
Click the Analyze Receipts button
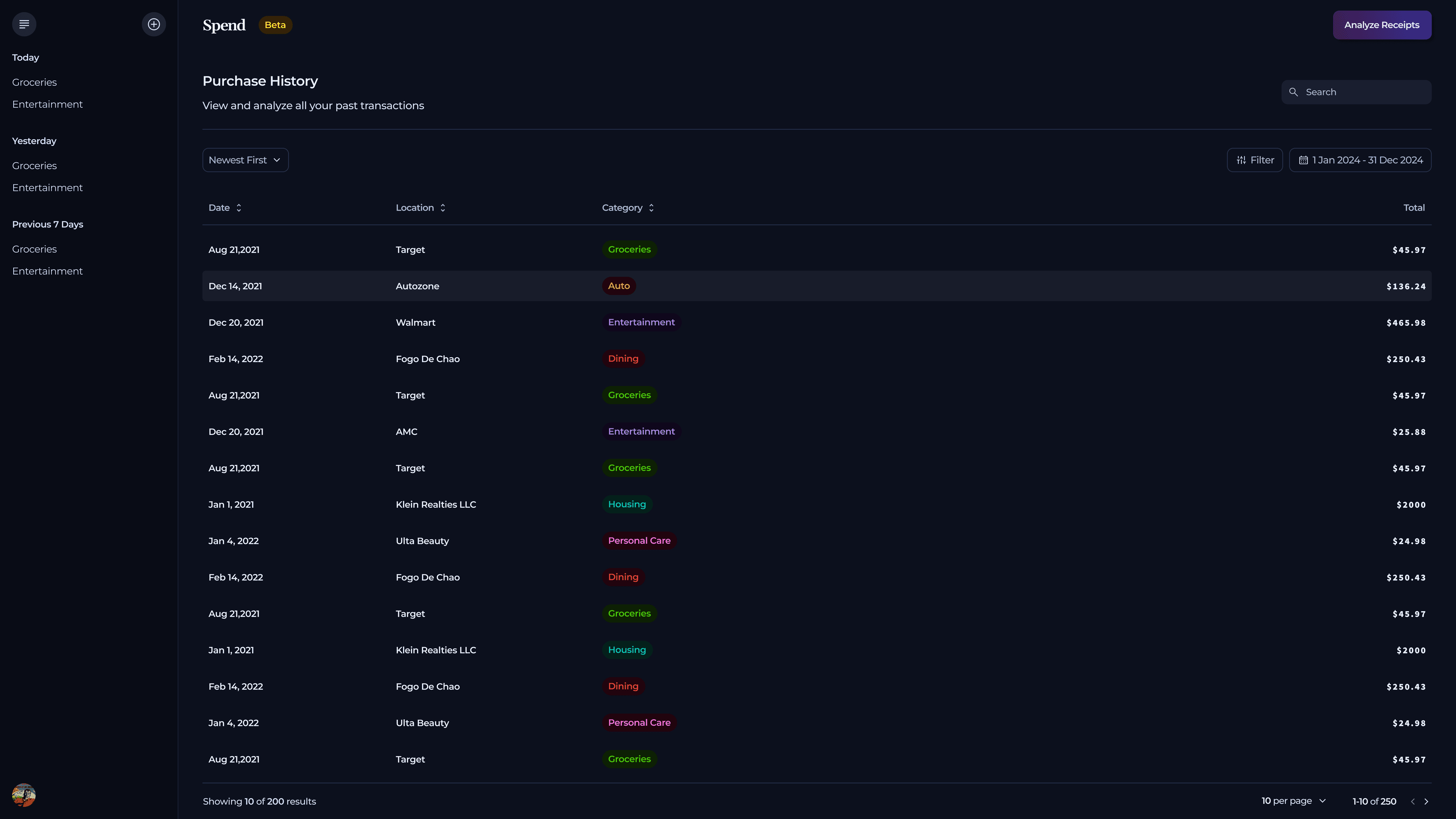(1382, 25)
